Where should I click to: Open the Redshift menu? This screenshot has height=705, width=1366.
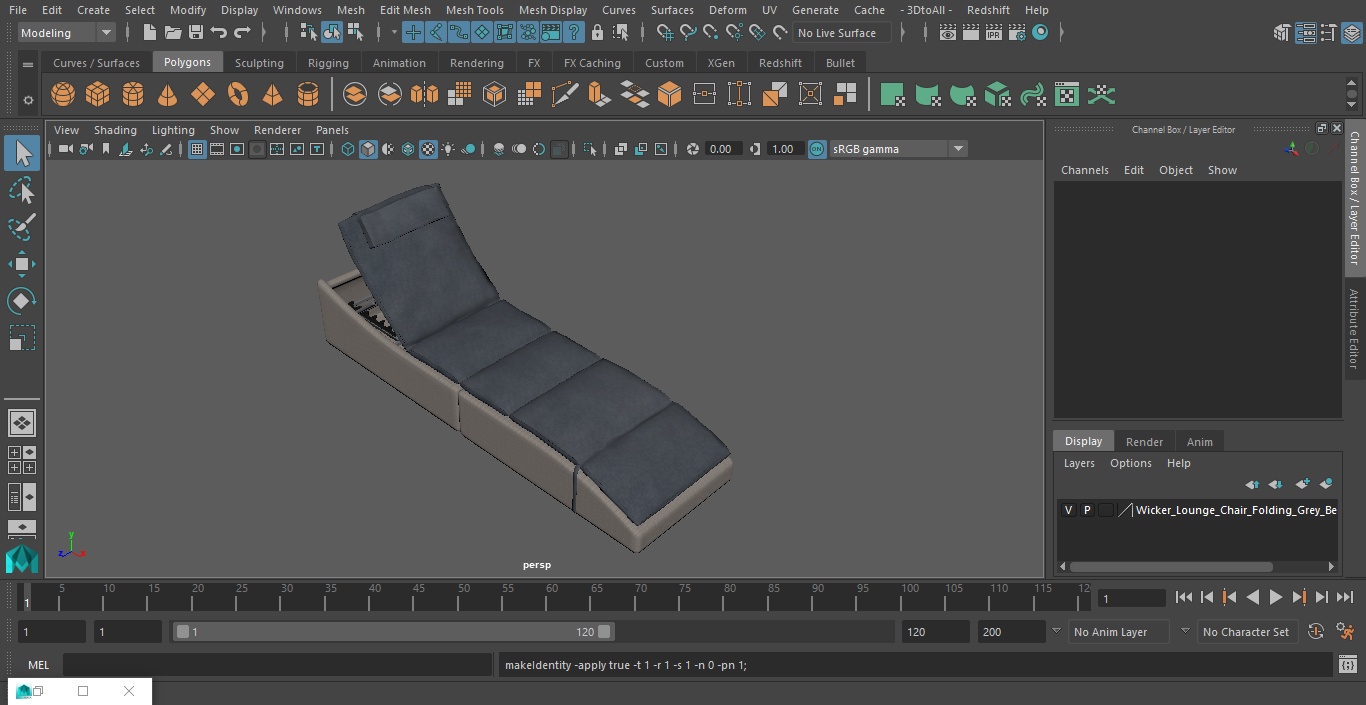click(x=988, y=10)
